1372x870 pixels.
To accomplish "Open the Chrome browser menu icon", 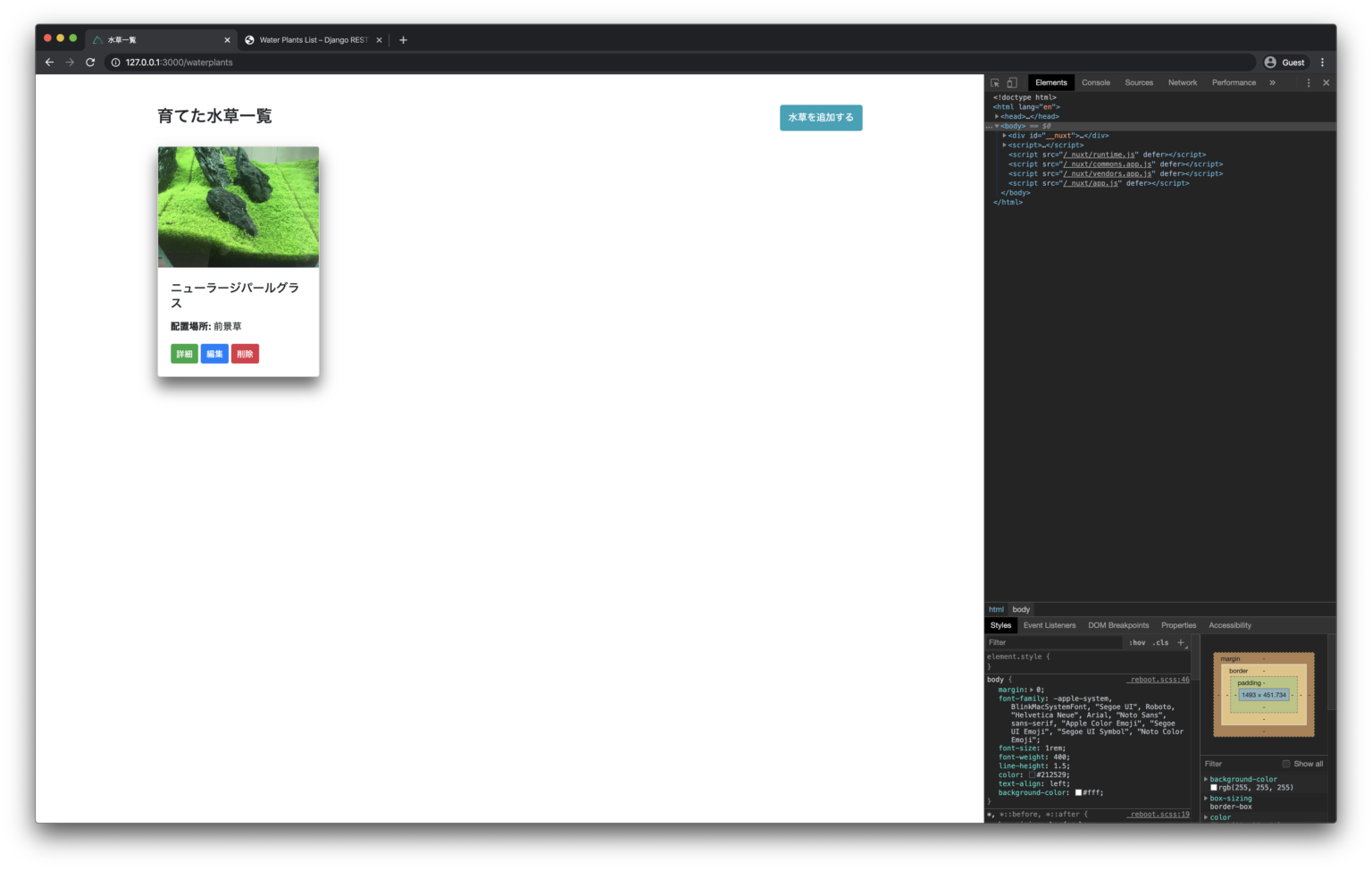I will tap(1323, 63).
